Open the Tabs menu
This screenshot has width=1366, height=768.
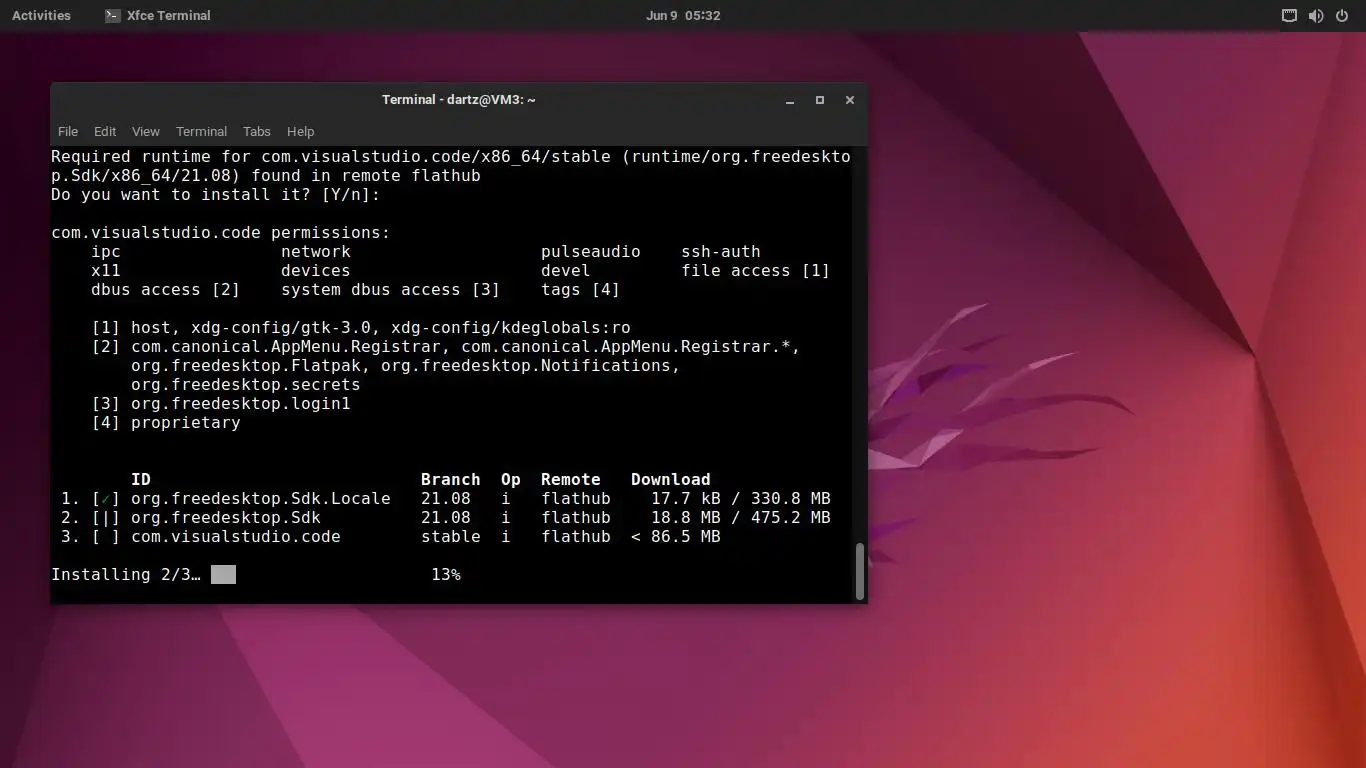pyautogui.click(x=257, y=131)
